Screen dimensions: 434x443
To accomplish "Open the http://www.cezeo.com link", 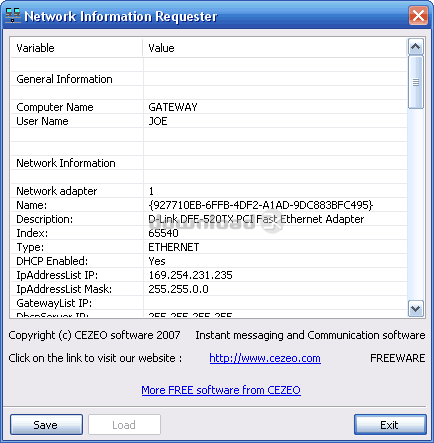I will (265, 358).
